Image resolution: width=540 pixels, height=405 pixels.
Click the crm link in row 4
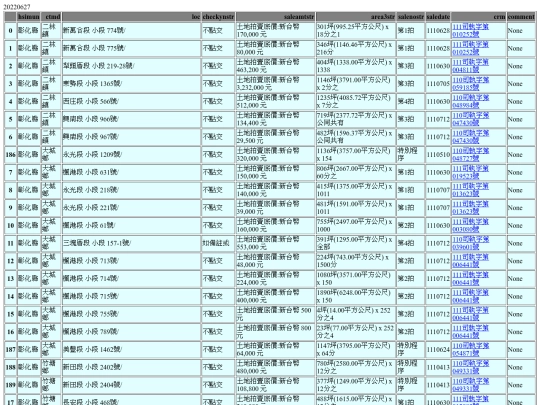tap(470, 102)
